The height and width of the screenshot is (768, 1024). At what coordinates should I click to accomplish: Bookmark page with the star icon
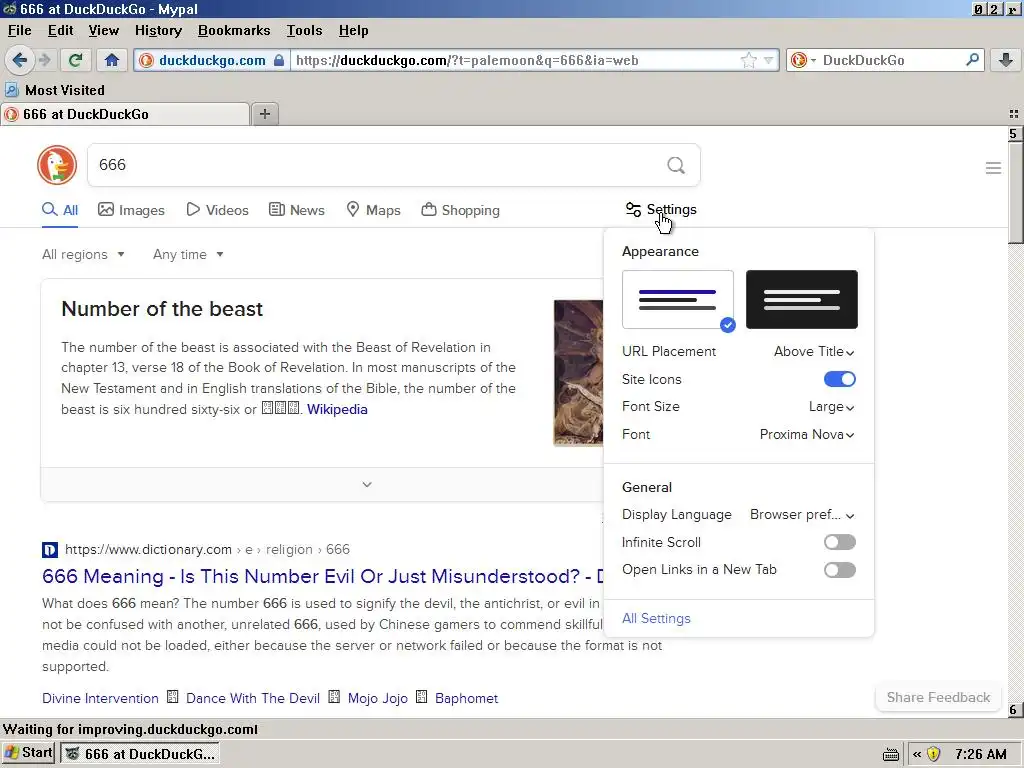[x=748, y=60]
